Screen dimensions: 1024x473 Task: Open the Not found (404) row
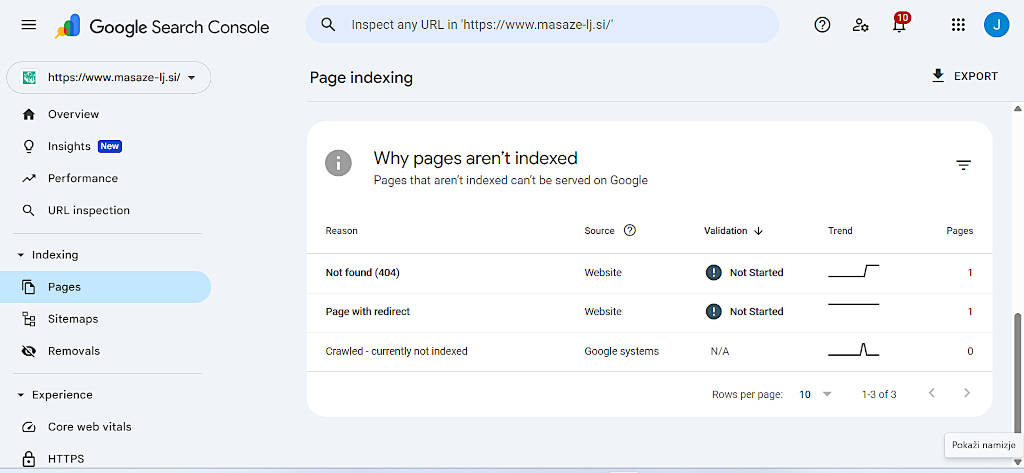click(x=362, y=273)
